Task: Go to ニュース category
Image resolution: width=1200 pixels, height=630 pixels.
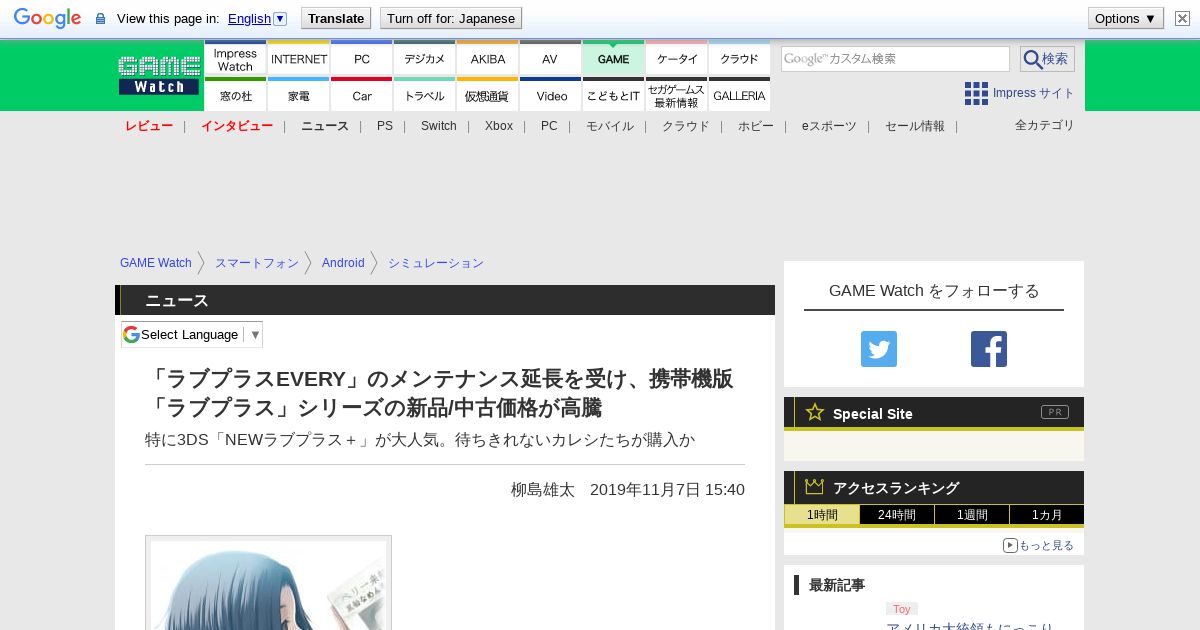Action: coord(325,126)
